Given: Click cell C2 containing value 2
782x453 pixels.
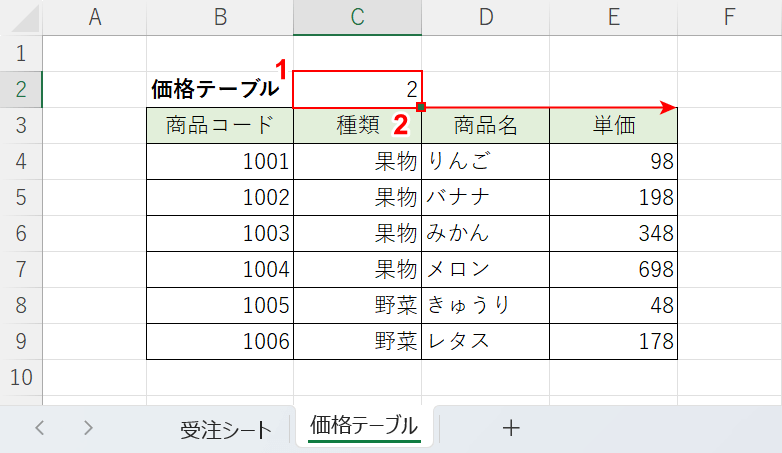Looking at the screenshot, I should [357, 89].
